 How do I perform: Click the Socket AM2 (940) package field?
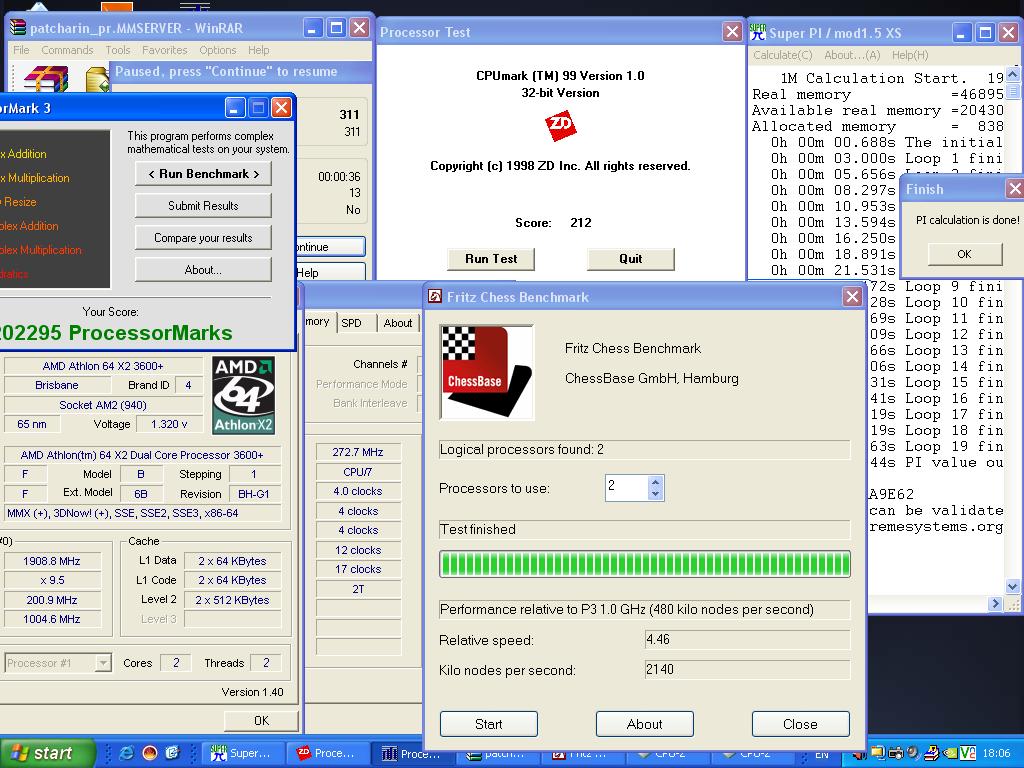click(x=103, y=405)
